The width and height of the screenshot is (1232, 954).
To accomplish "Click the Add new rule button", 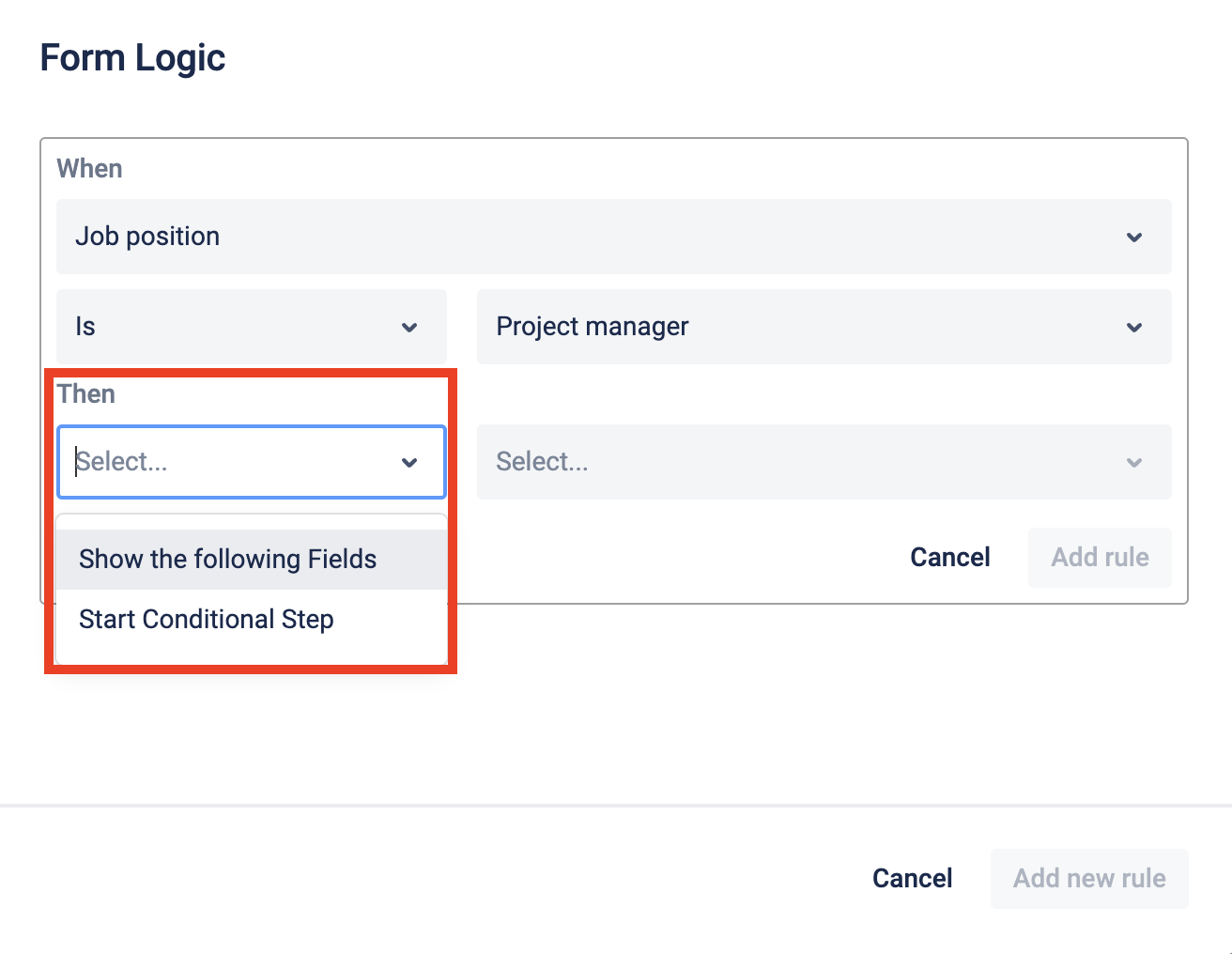I will point(1089,879).
